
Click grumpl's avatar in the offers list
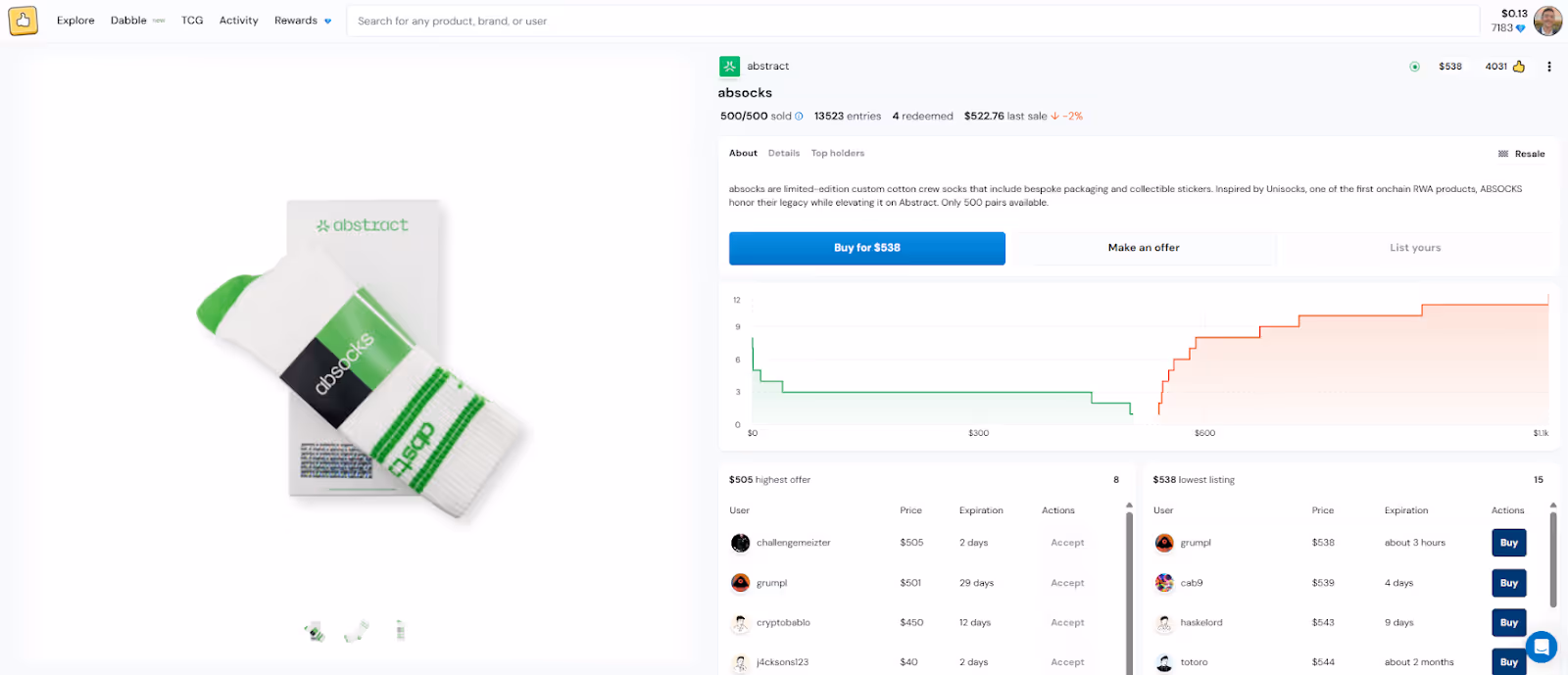coord(740,583)
